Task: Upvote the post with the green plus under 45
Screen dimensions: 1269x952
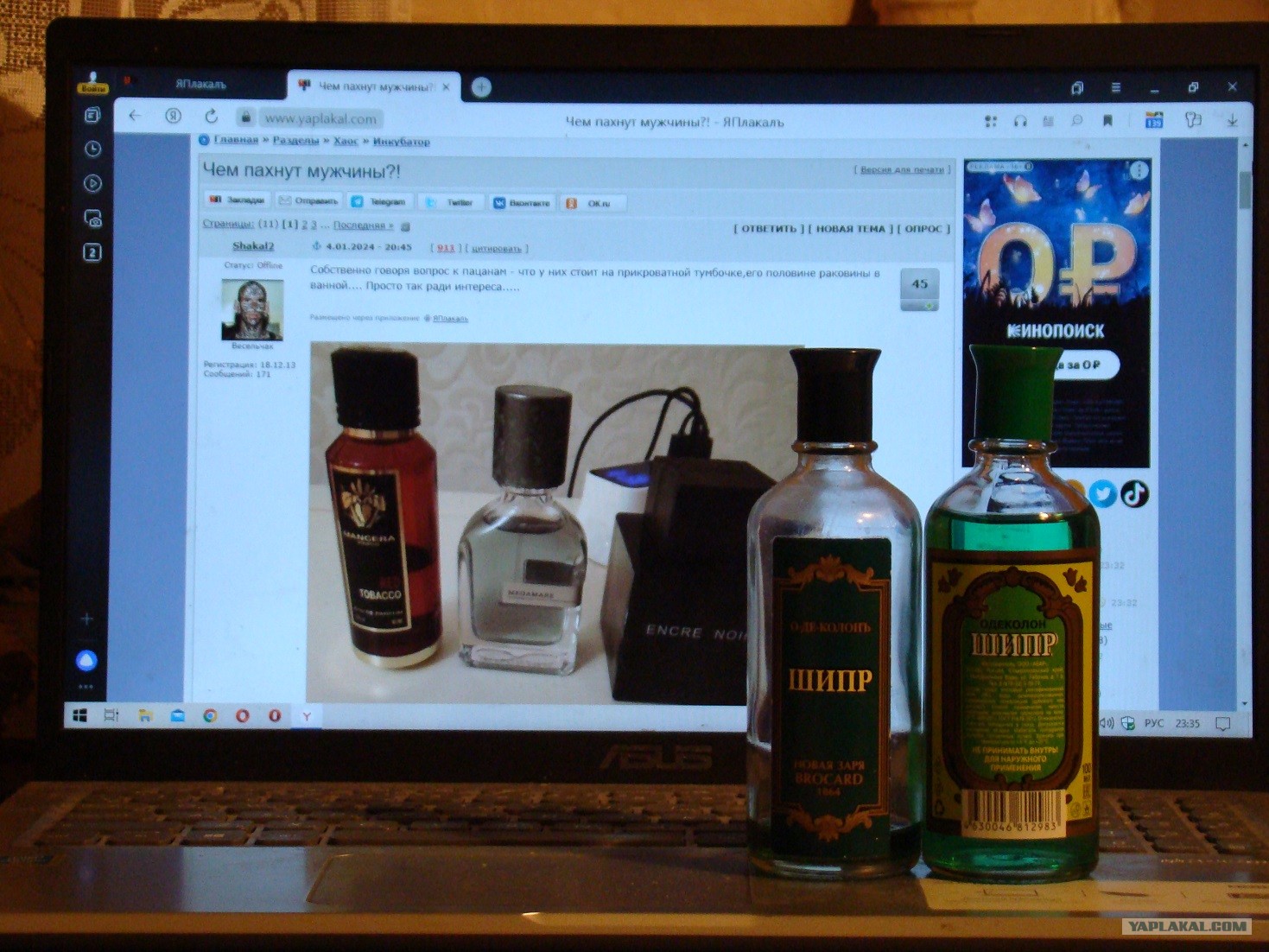Action: [930, 305]
